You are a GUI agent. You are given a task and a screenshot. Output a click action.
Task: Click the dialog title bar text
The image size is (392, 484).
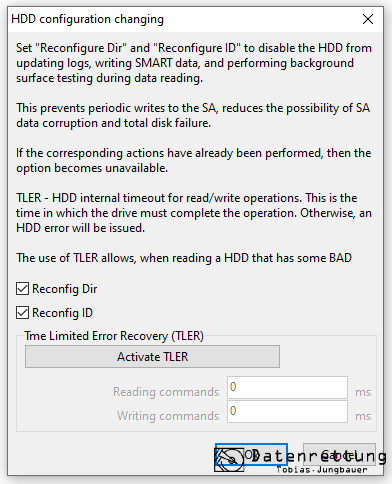click(x=87, y=19)
